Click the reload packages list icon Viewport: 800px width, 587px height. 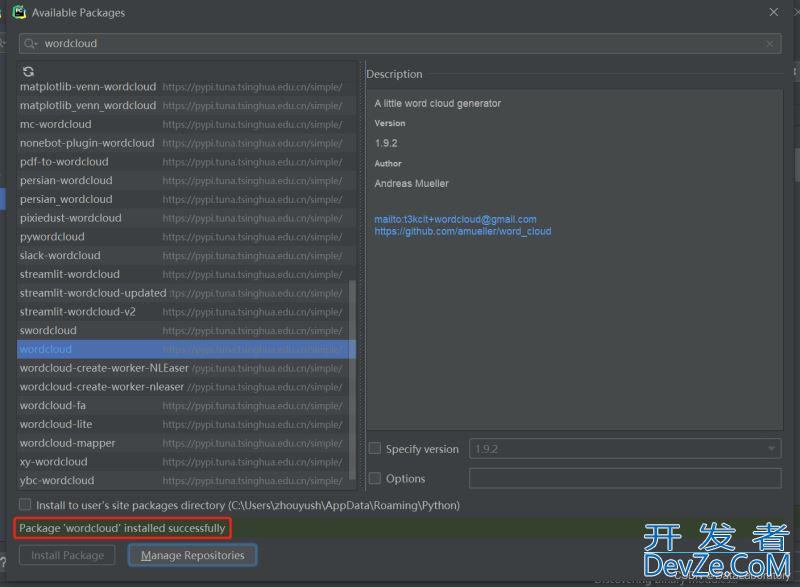[x=29, y=71]
